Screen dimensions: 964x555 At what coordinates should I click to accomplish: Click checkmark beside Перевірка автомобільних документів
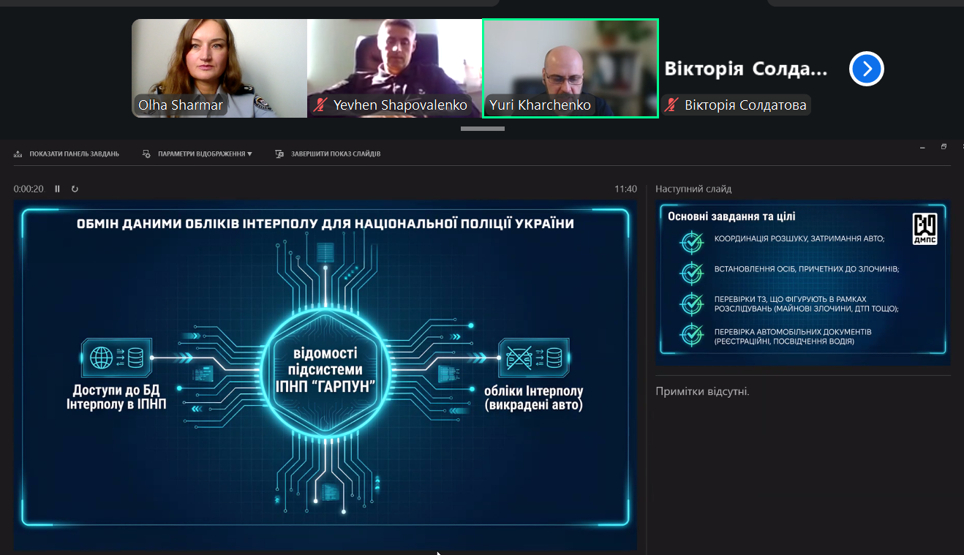(692, 335)
